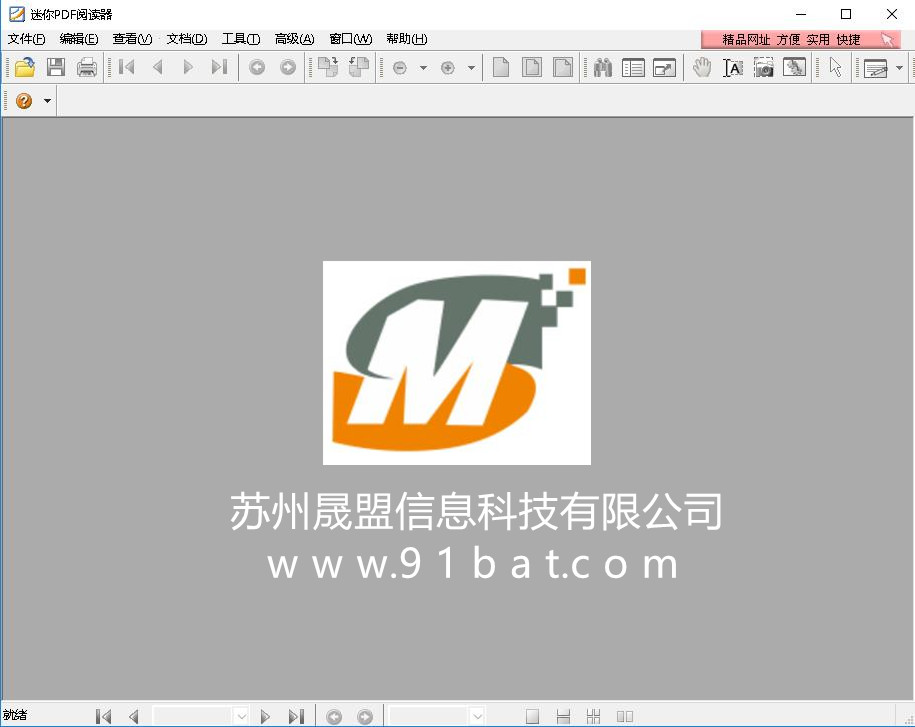Open the page number combo box in the status bar
Image resolution: width=915 pixels, height=727 pixels.
[241, 716]
